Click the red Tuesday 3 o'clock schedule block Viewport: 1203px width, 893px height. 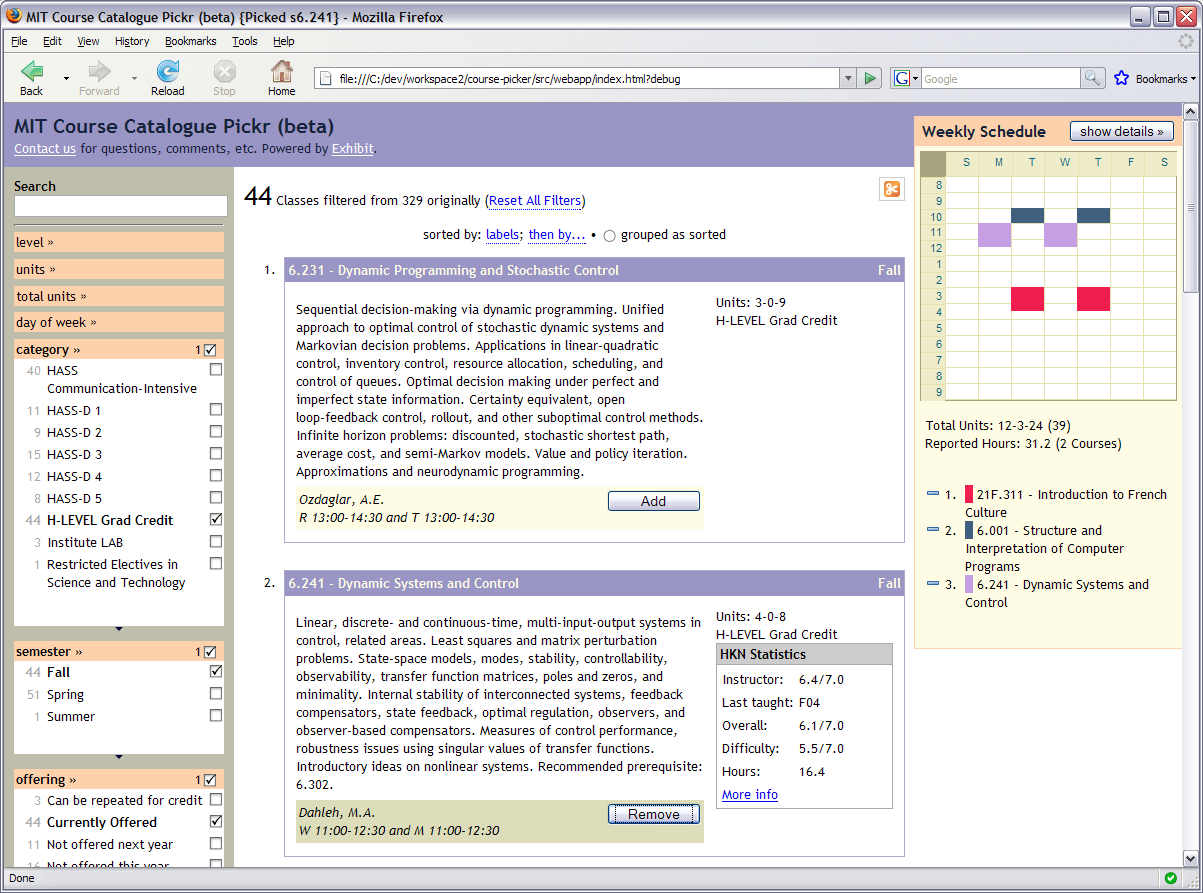[1027, 298]
